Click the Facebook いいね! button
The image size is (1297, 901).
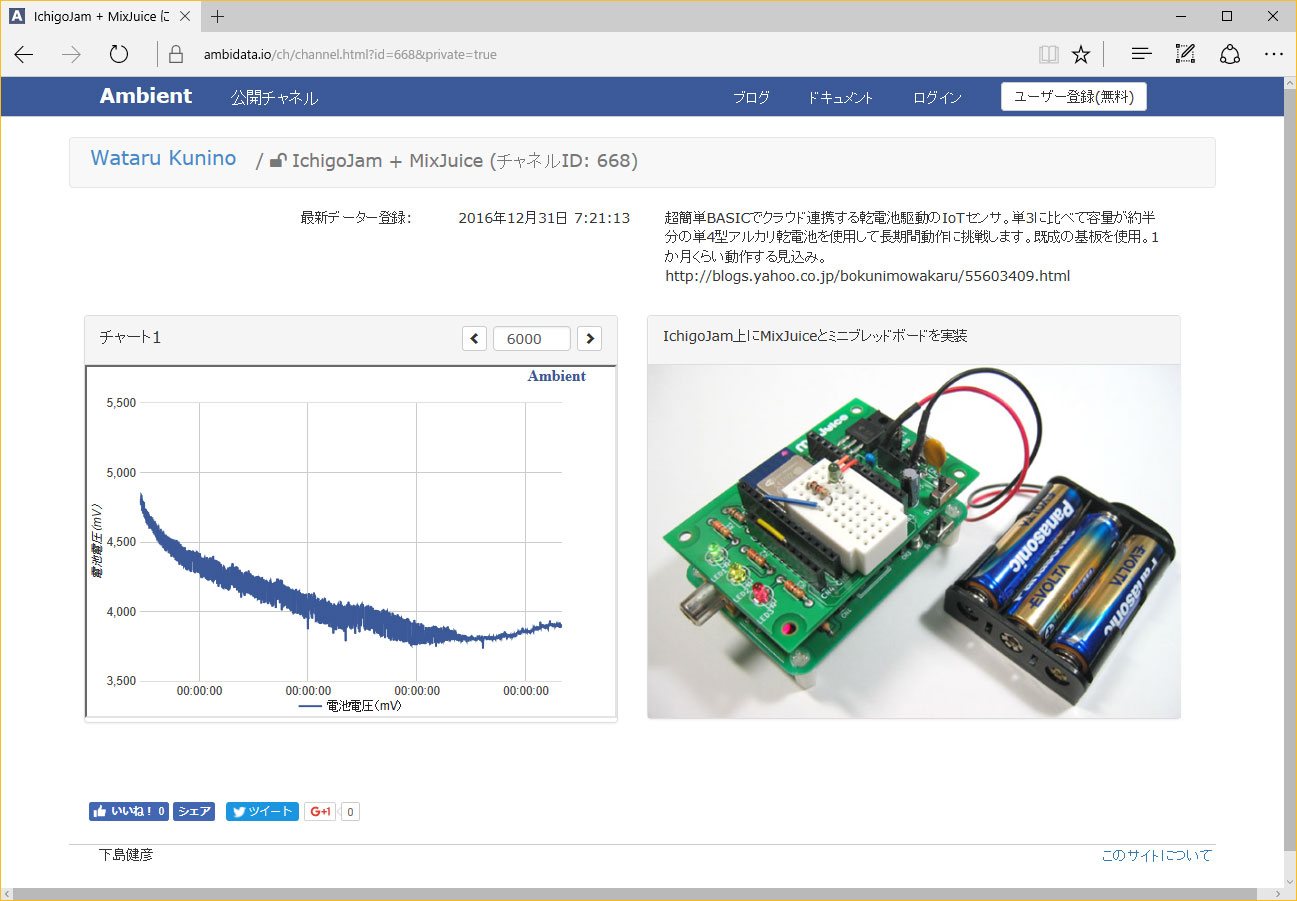129,811
